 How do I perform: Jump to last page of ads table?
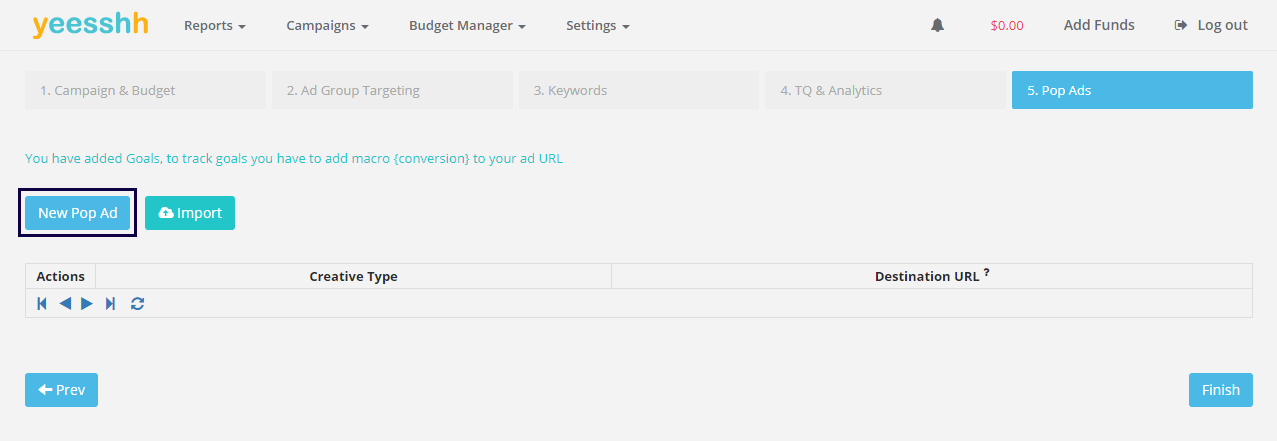[110, 303]
